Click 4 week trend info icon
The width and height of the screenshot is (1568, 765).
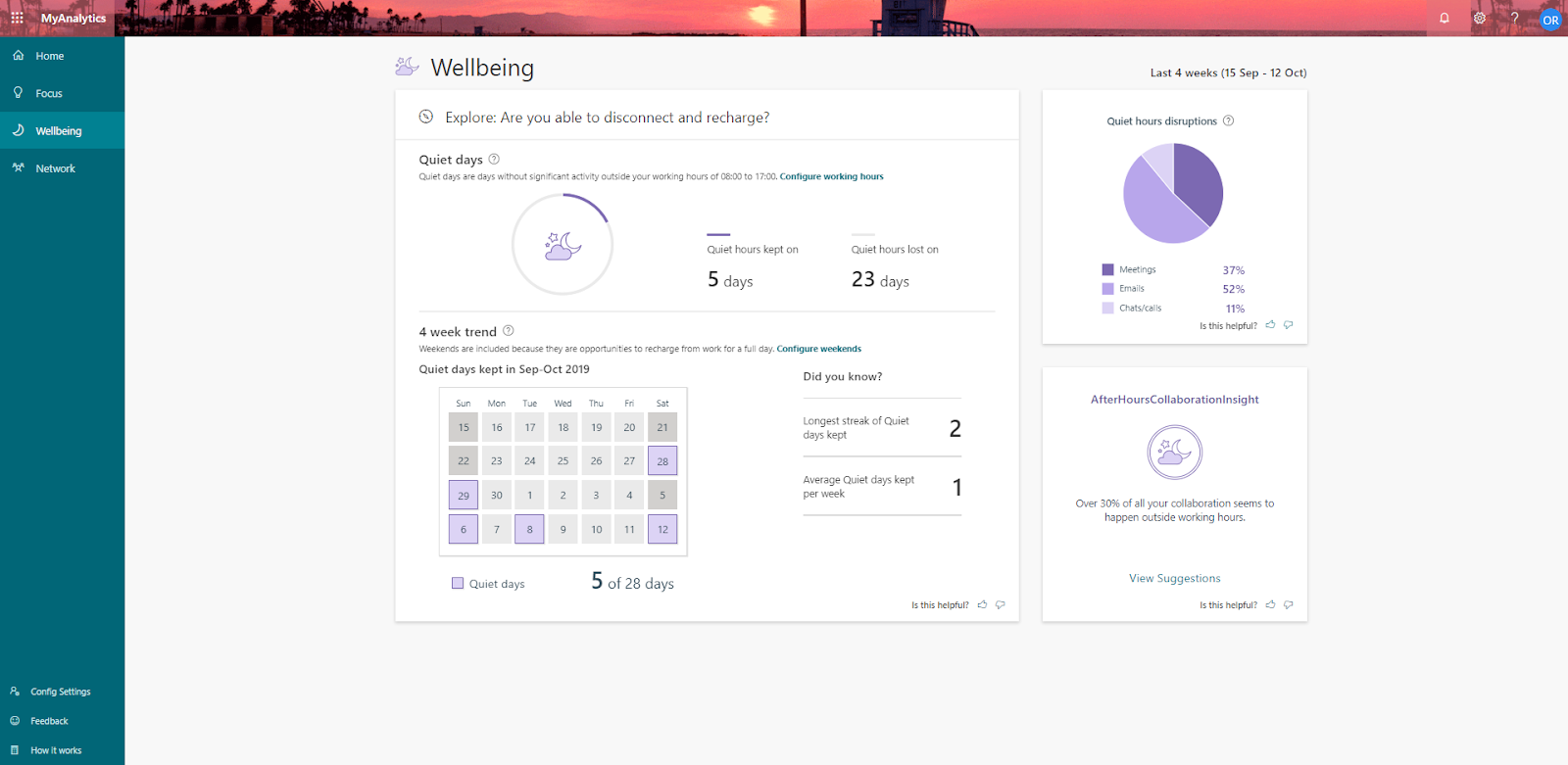508,331
